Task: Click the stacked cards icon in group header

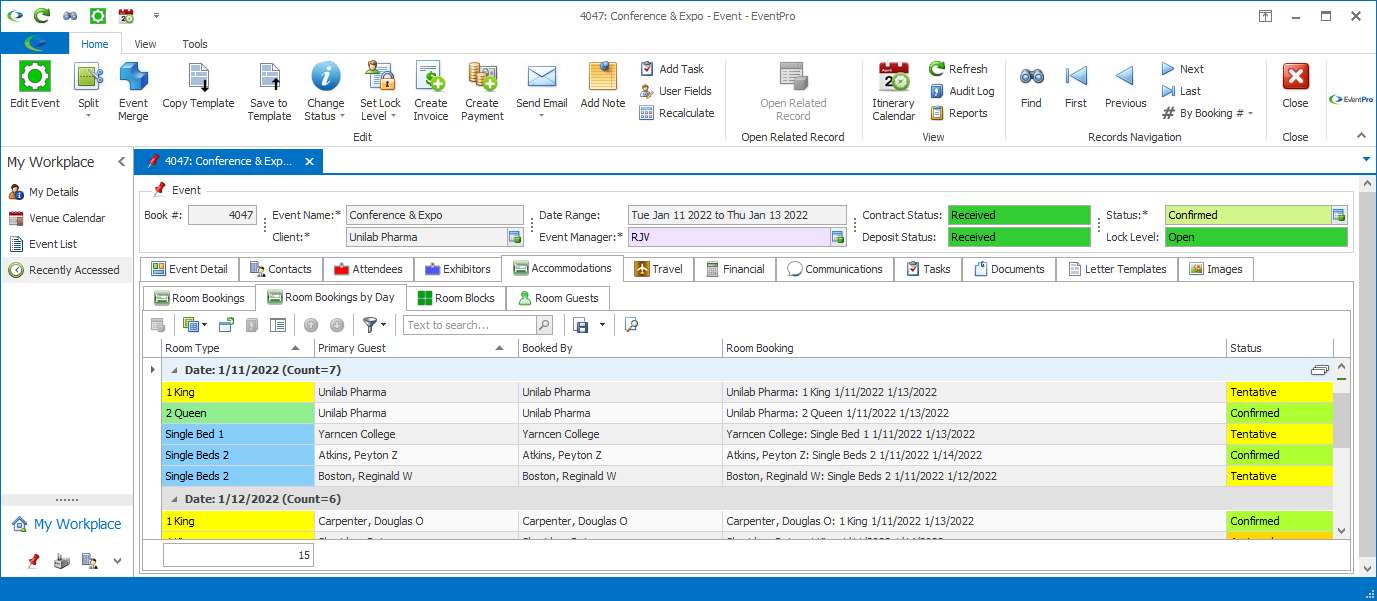Action: coord(1320,370)
